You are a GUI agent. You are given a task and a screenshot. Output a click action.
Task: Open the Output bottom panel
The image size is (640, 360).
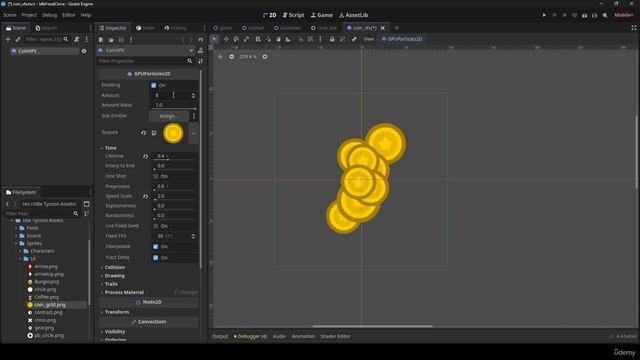point(220,336)
